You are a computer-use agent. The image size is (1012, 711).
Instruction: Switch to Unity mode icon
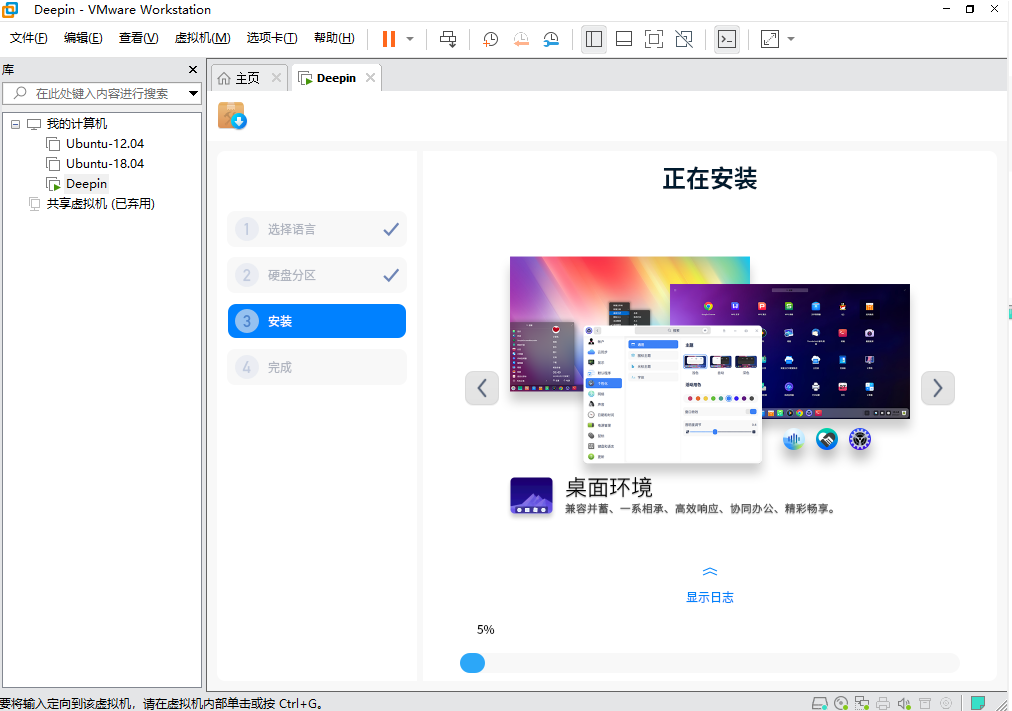point(684,39)
